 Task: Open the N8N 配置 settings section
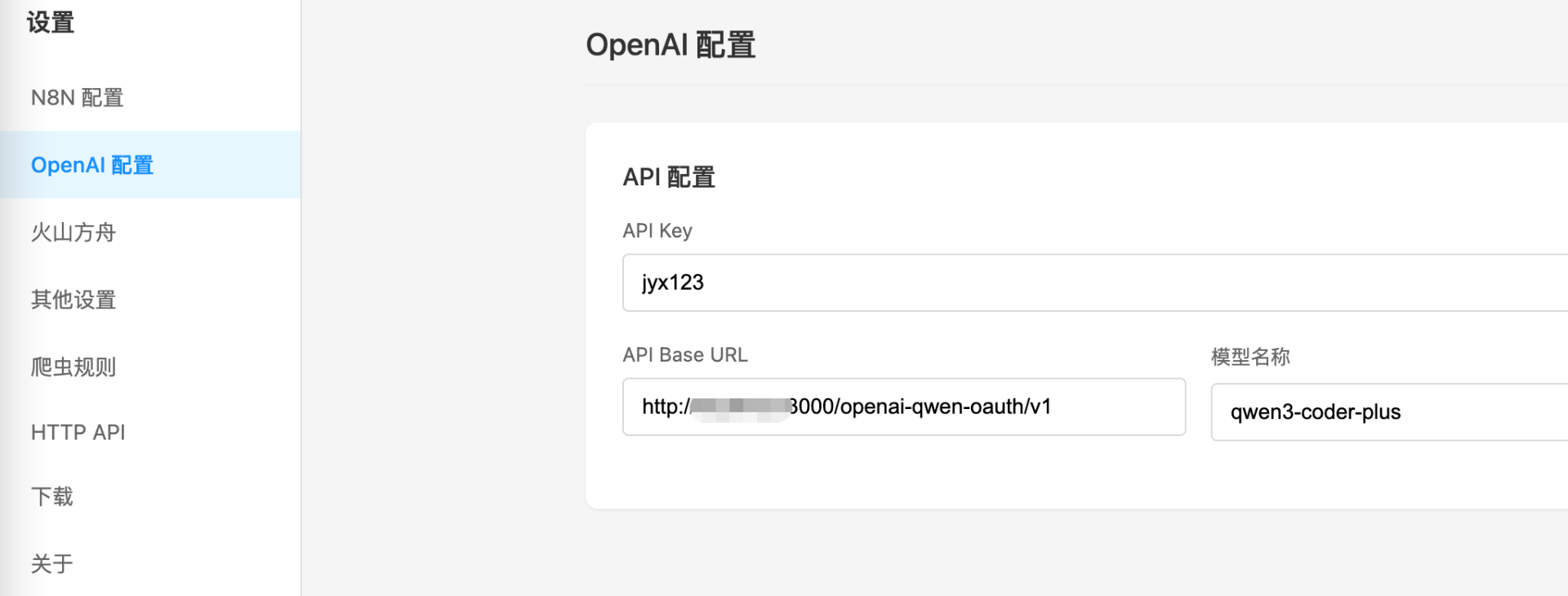(x=77, y=98)
